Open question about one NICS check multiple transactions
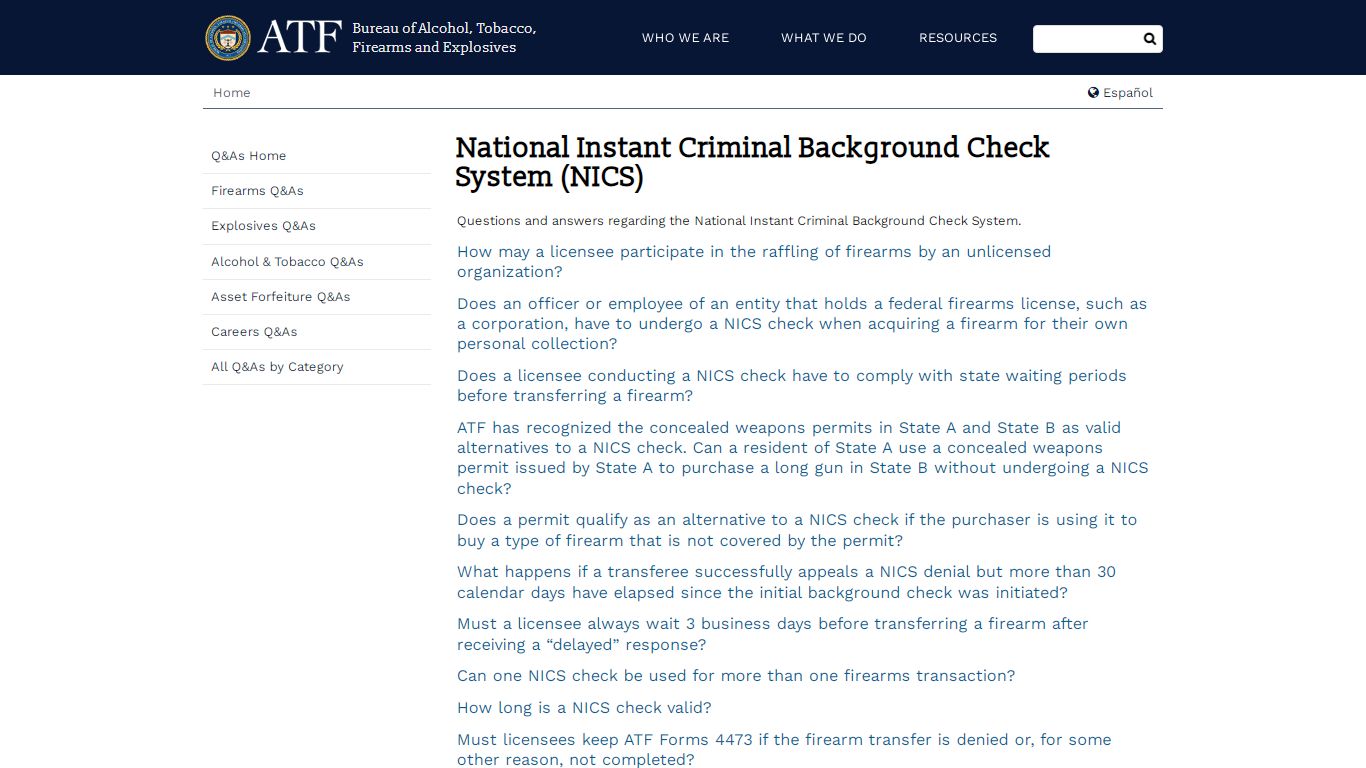 736,676
